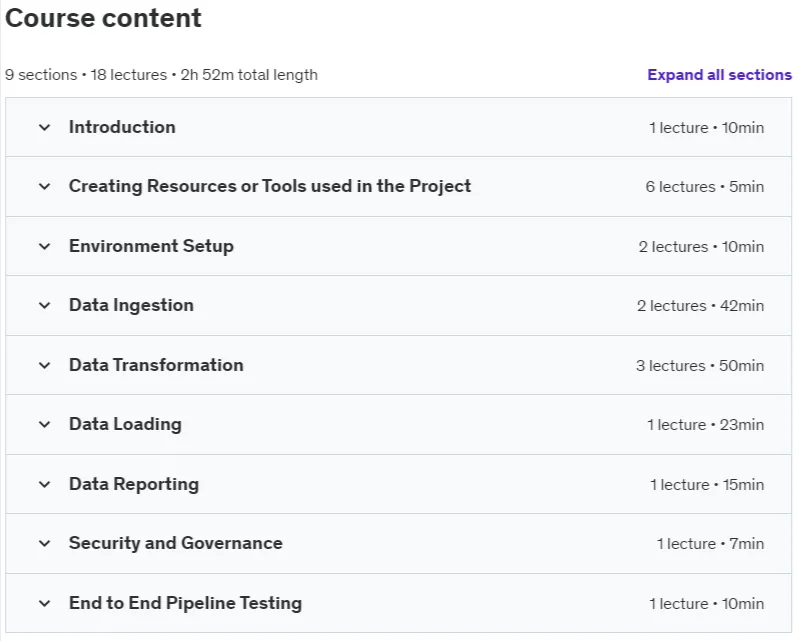Select the Environment Setup section title
Viewport: 798px width, 641px height.
click(x=151, y=246)
